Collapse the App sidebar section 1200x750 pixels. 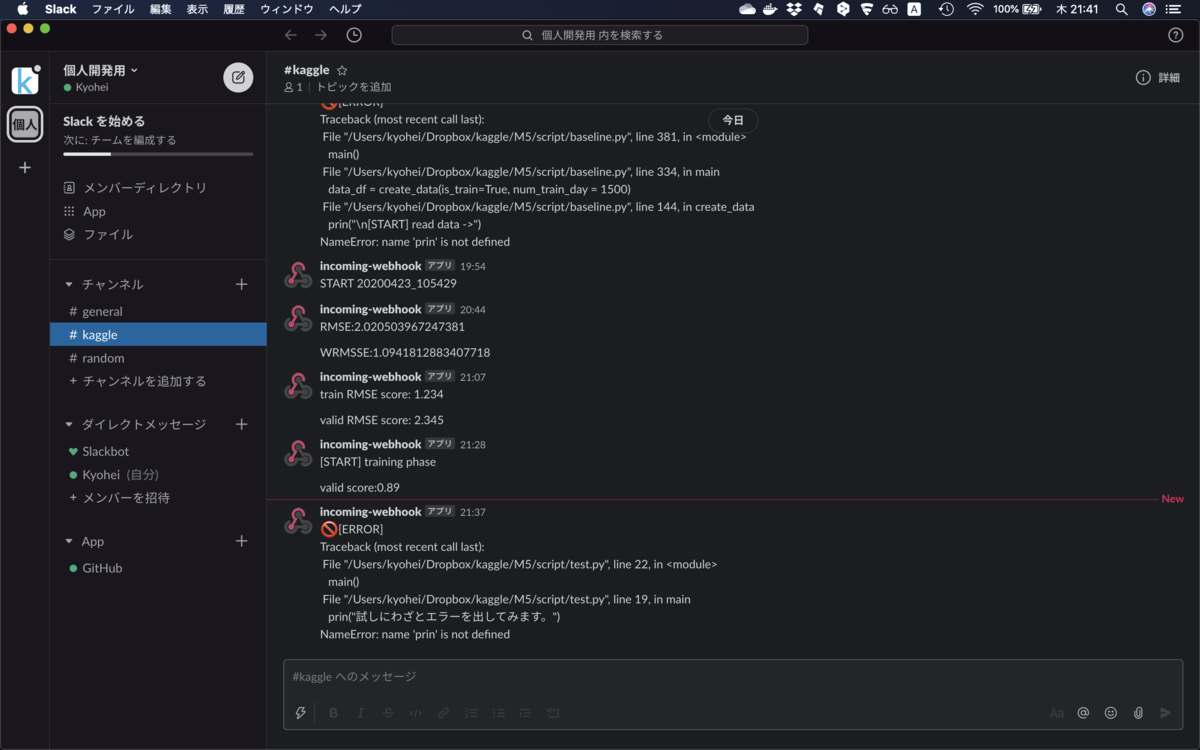[x=69, y=541]
